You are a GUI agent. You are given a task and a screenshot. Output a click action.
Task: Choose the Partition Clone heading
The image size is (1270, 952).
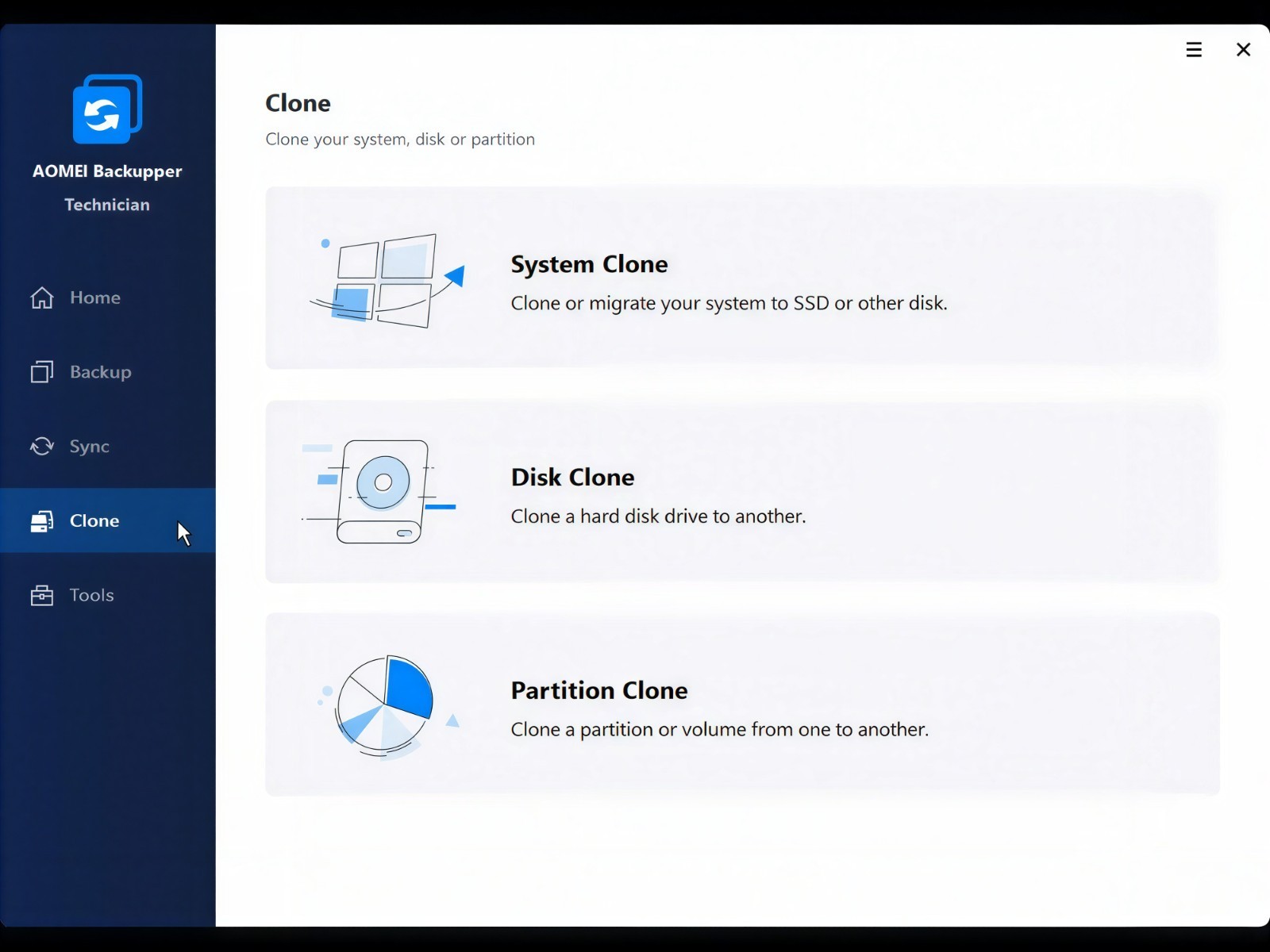point(599,691)
